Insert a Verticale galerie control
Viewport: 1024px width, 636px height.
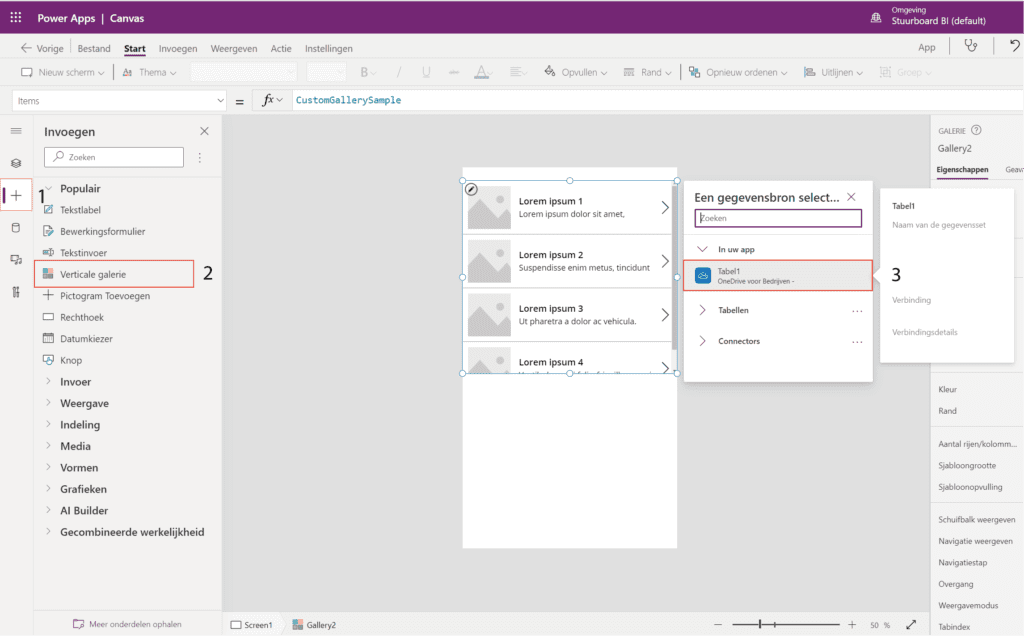114,274
